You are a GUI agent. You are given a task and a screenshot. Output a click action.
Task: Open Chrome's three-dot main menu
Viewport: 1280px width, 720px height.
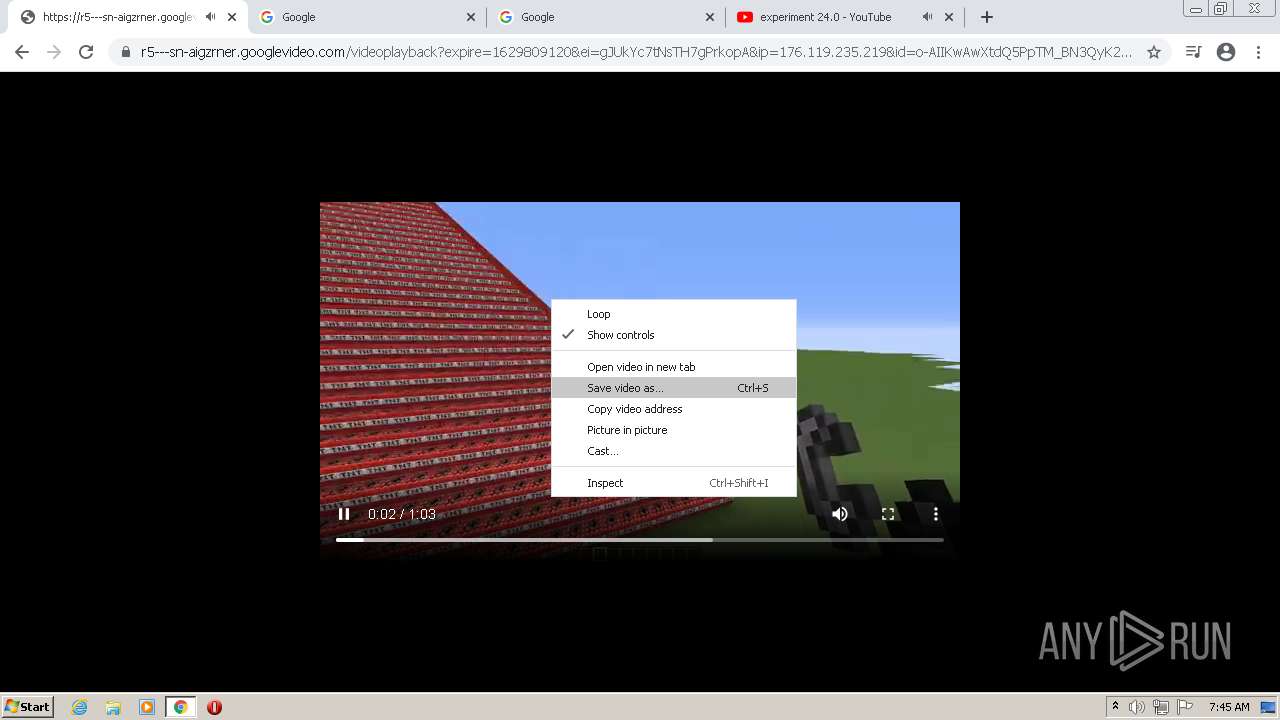(1258, 52)
